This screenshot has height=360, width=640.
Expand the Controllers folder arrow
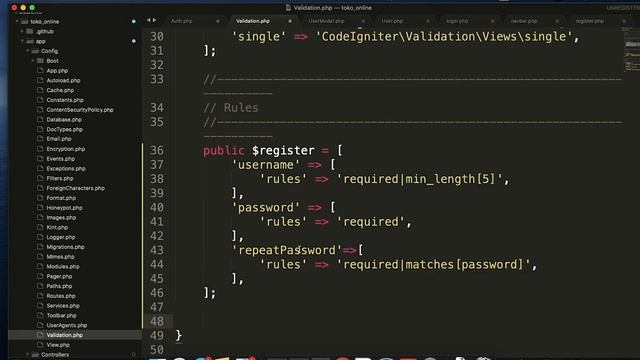pos(28,354)
